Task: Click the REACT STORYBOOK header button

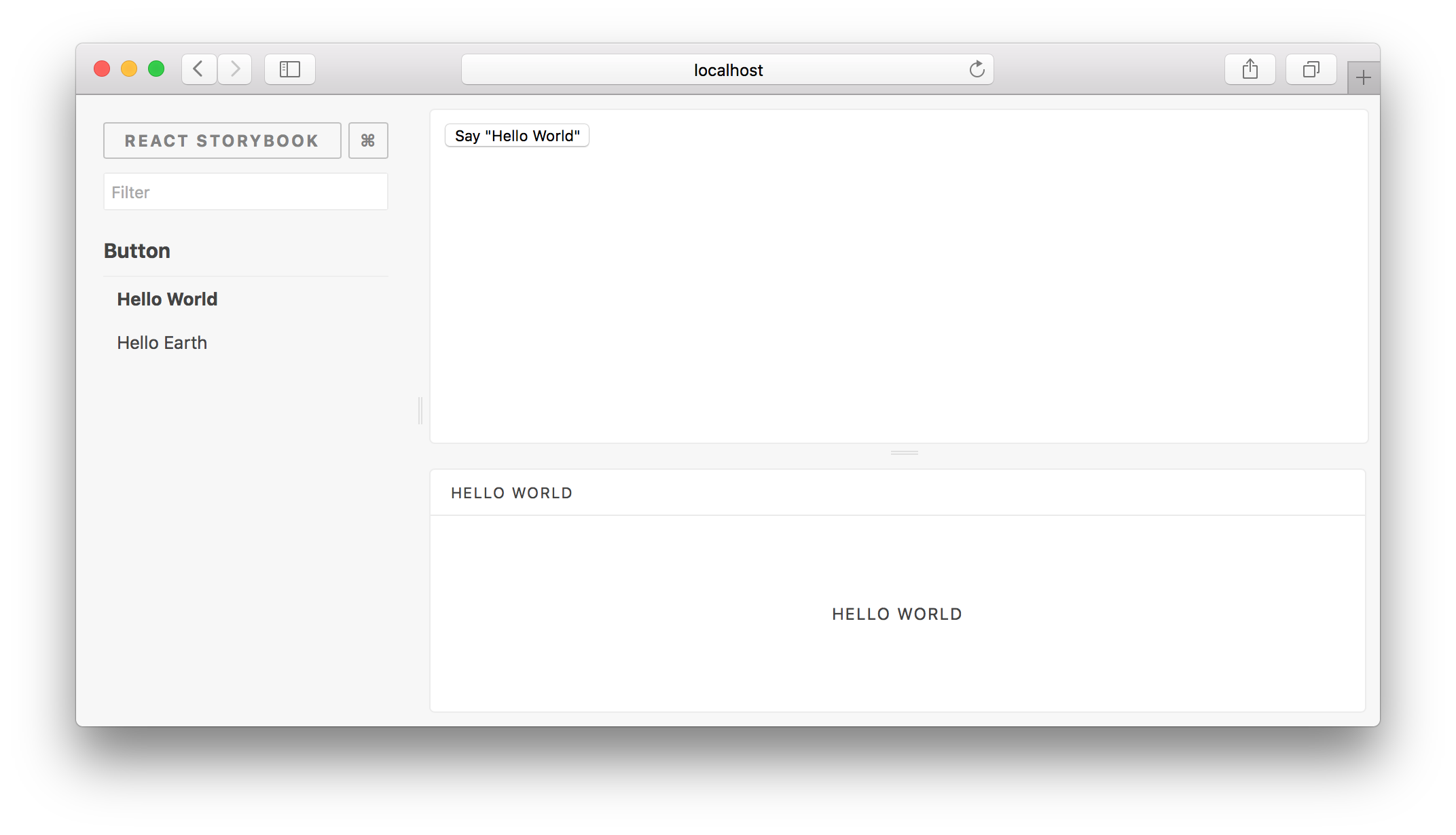Action: pos(222,141)
